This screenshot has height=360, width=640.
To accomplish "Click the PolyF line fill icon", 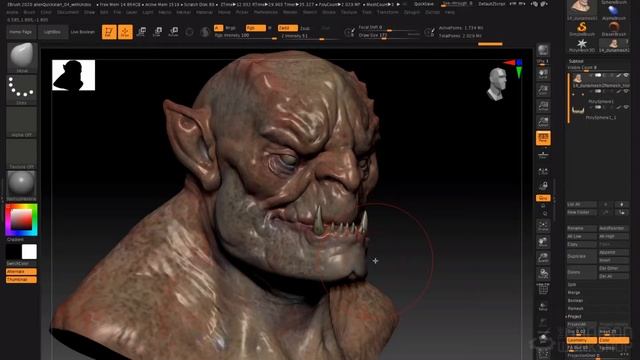I will (543, 289).
